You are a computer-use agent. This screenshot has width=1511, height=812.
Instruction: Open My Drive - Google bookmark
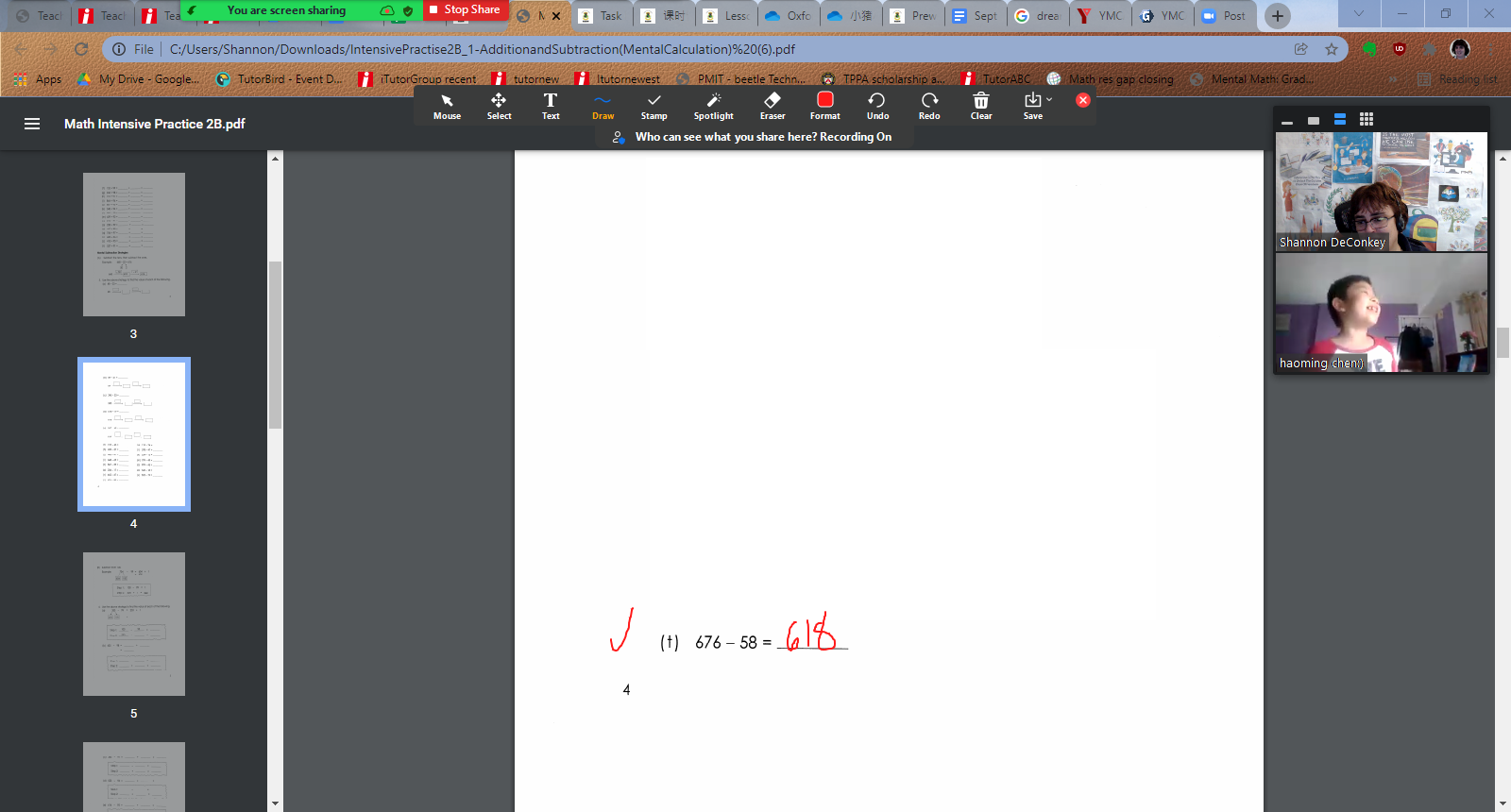139,79
